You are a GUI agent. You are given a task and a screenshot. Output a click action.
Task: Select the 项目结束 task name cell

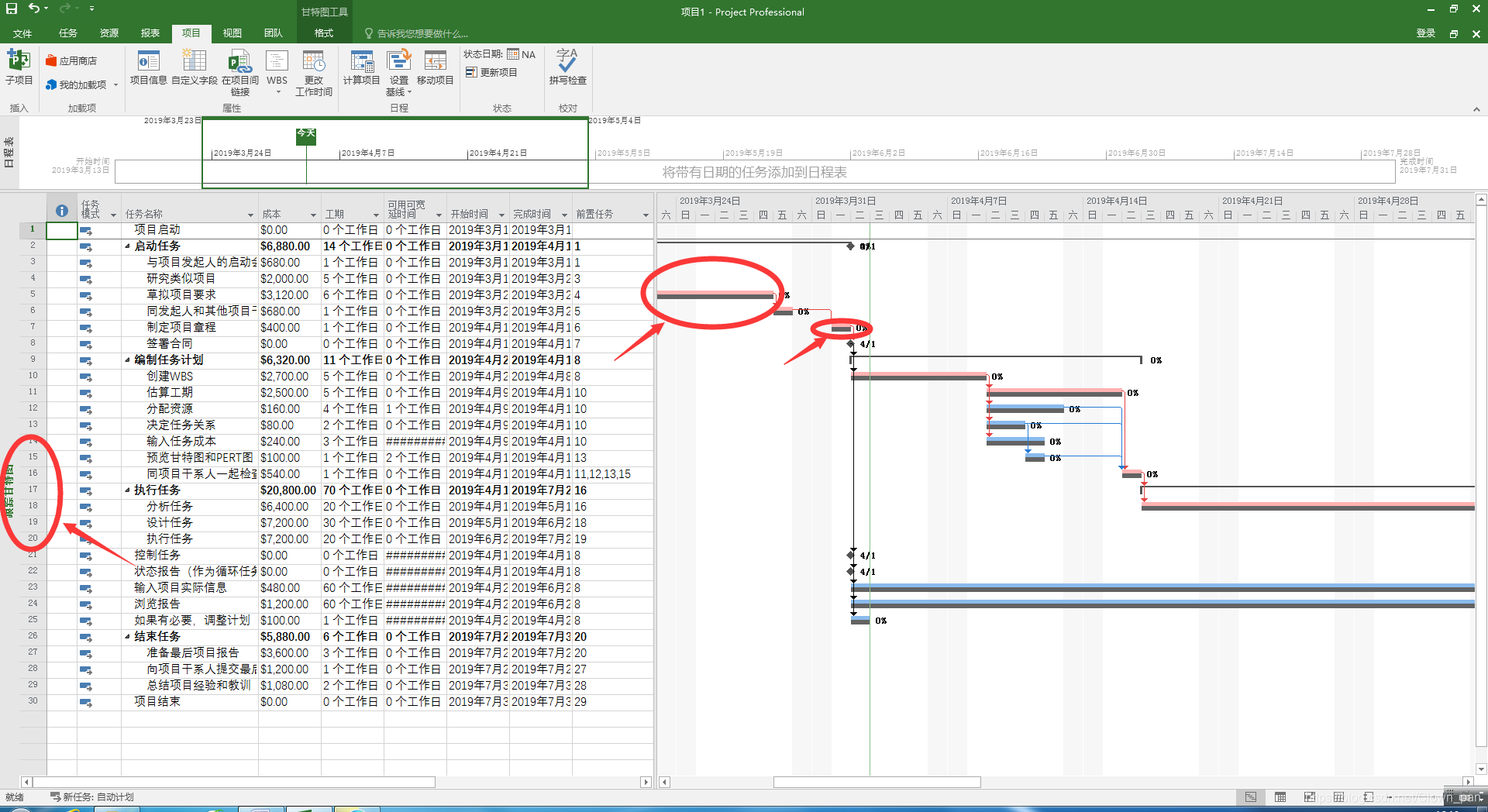pos(190,702)
